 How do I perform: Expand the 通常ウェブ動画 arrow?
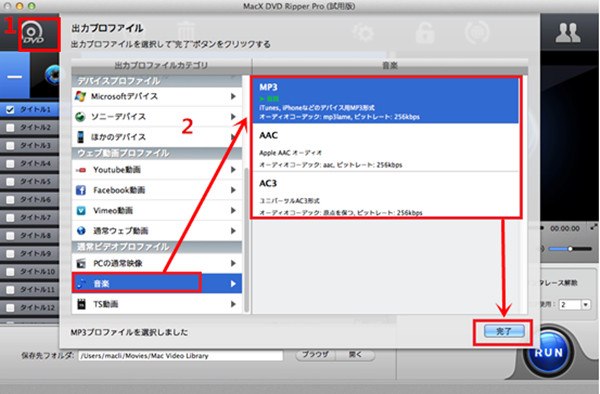pyautogui.click(x=233, y=231)
